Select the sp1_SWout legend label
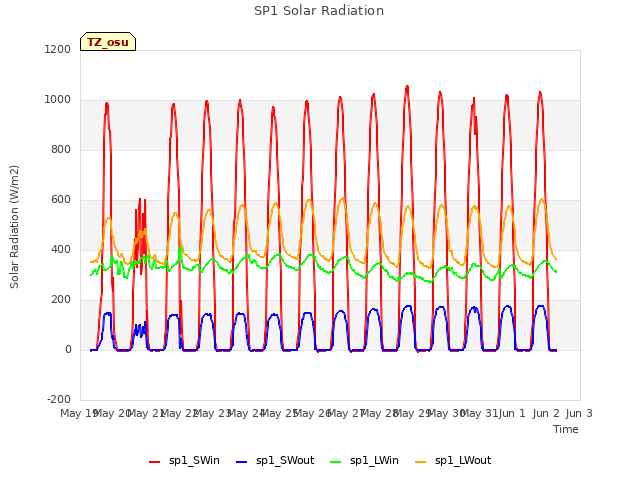640x480 pixels. click(285, 461)
